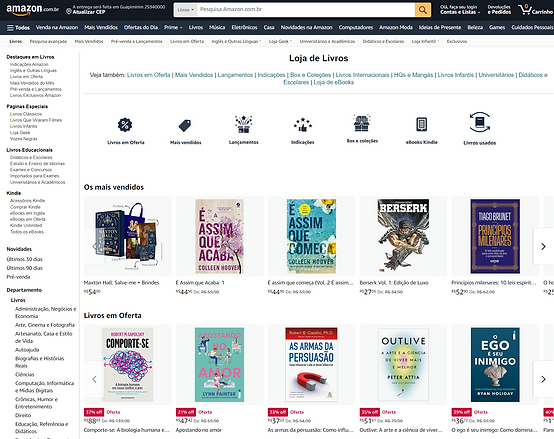This screenshot has height=439, width=554.
Task: Expand the Loja Infantil submenu
Action: click(x=425, y=41)
